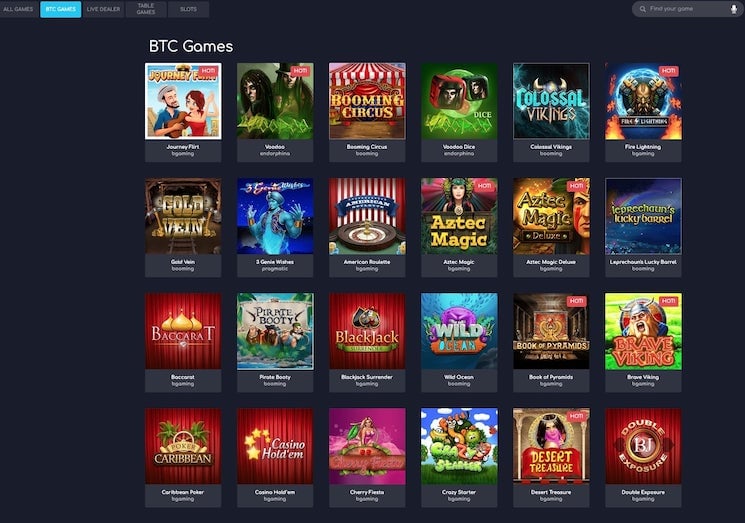Image resolution: width=745 pixels, height=523 pixels.
Task: Open the Journey Flirt game thumbnail
Action: coord(183,101)
